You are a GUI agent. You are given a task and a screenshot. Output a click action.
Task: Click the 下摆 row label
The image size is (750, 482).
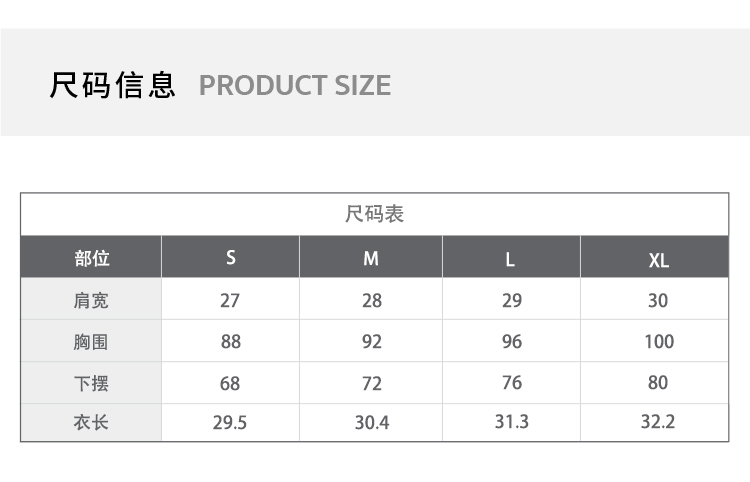pos(91,383)
